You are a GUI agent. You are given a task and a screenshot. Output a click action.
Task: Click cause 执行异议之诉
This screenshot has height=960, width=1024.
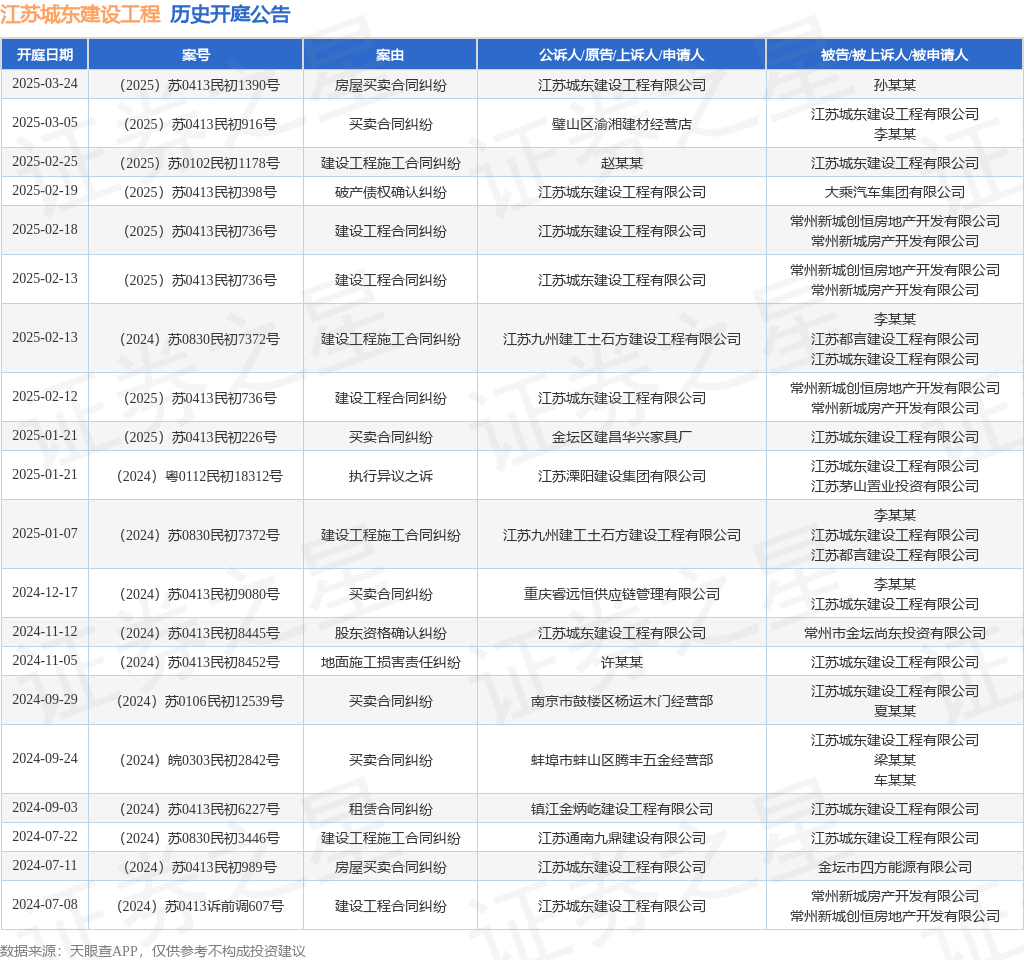tap(391, 477)
